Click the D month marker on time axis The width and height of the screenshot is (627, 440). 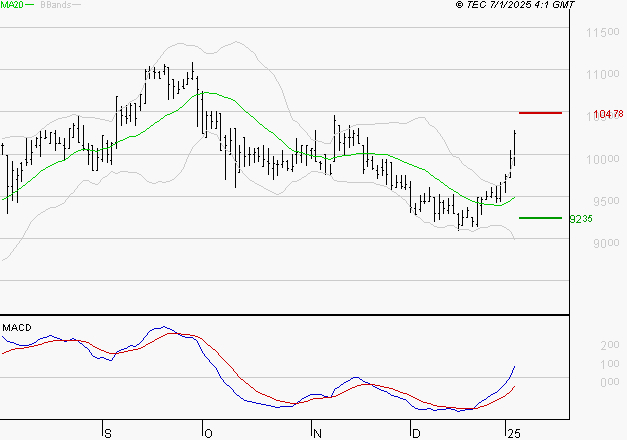click(416, 433)
